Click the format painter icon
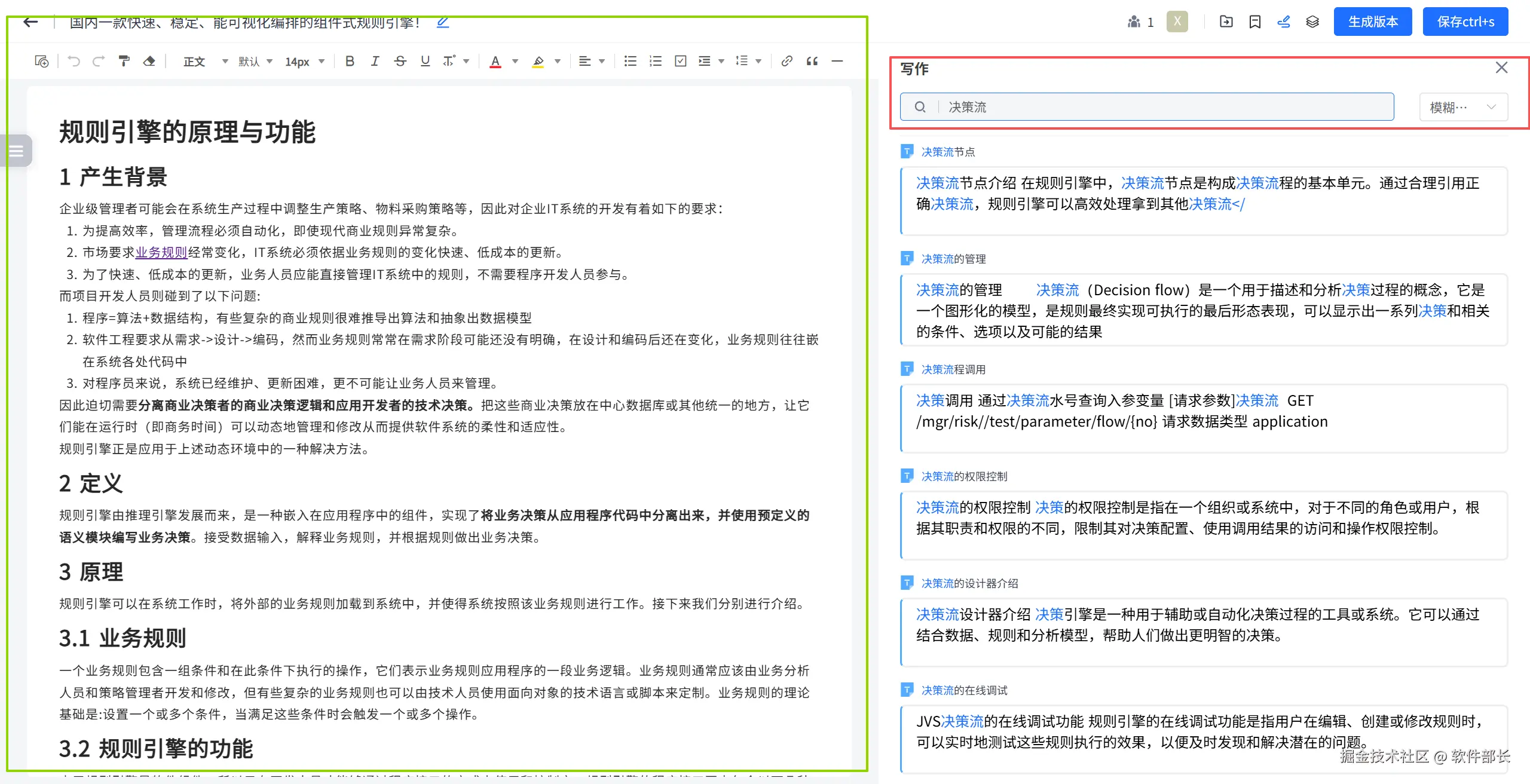Viewport: 1530px width, 784px height. pyautogui.click(x=124, y=61)
